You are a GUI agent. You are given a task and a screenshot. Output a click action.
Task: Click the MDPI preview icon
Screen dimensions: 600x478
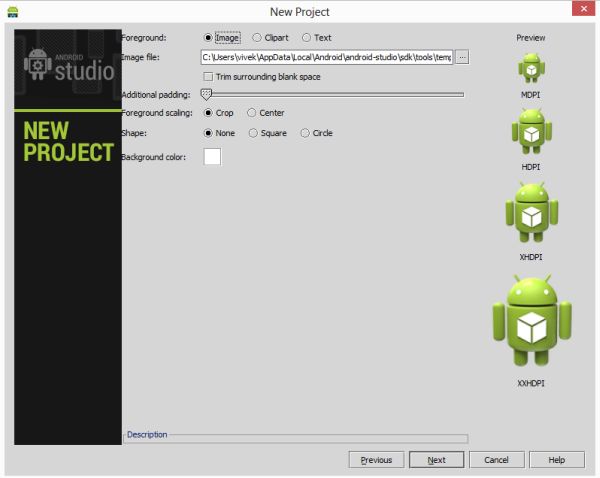[x=532, y=68]
